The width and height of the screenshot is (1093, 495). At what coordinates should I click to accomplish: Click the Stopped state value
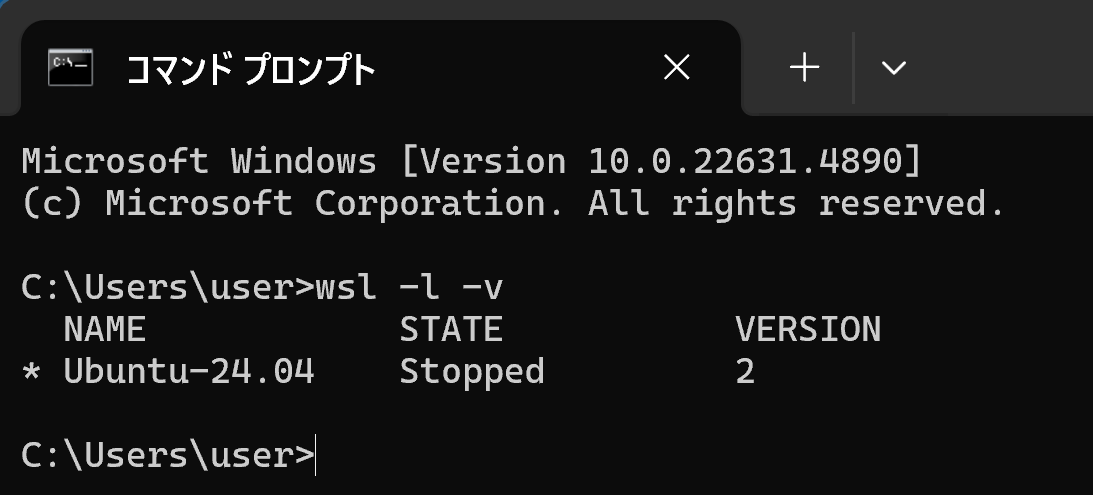point(472,372)
